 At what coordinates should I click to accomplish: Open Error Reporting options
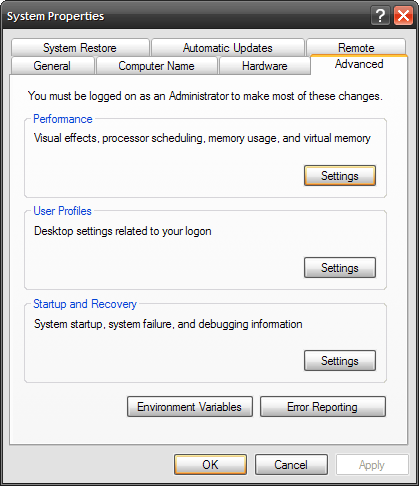click(323, 407)
